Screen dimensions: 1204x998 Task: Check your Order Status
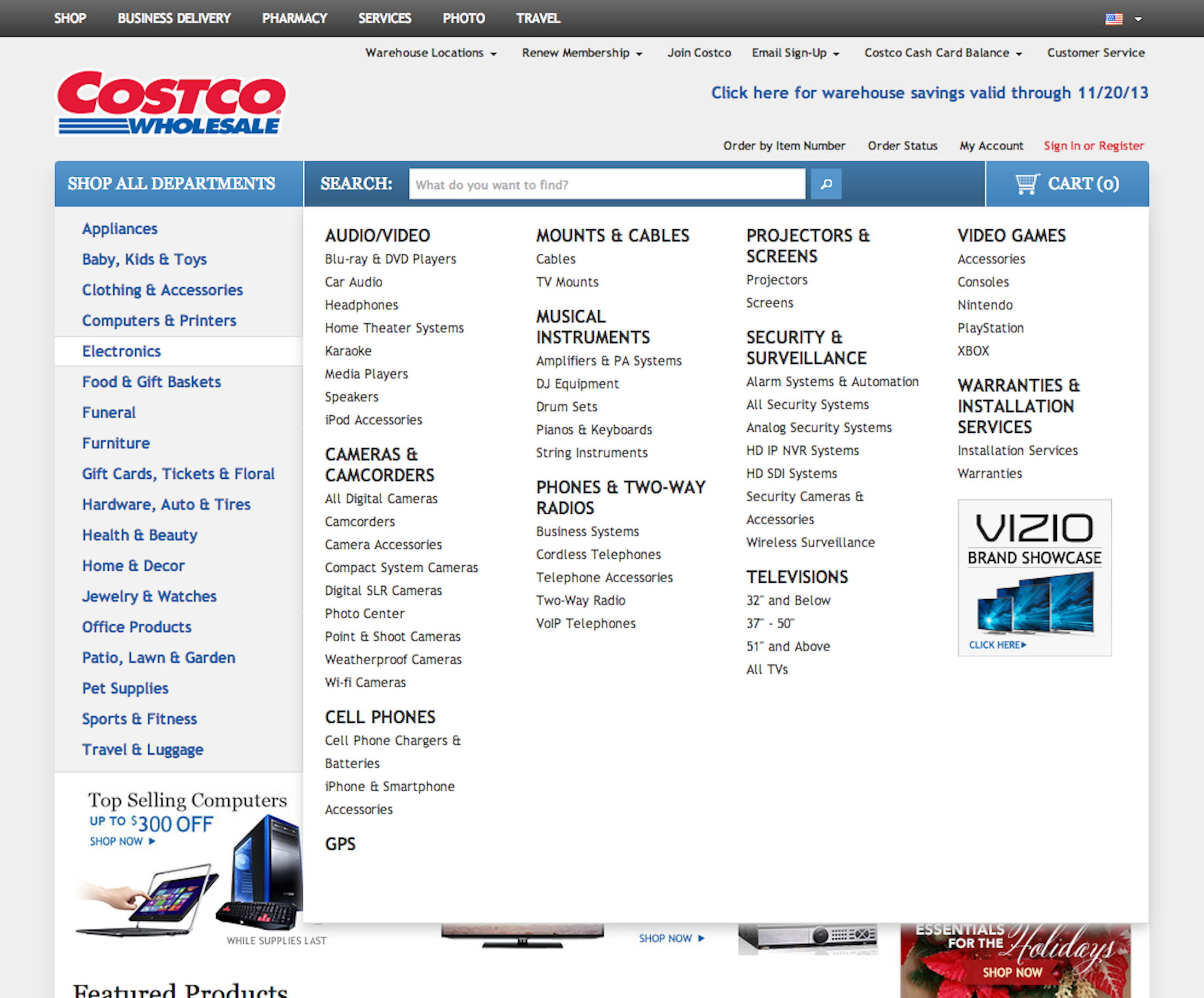902,146
